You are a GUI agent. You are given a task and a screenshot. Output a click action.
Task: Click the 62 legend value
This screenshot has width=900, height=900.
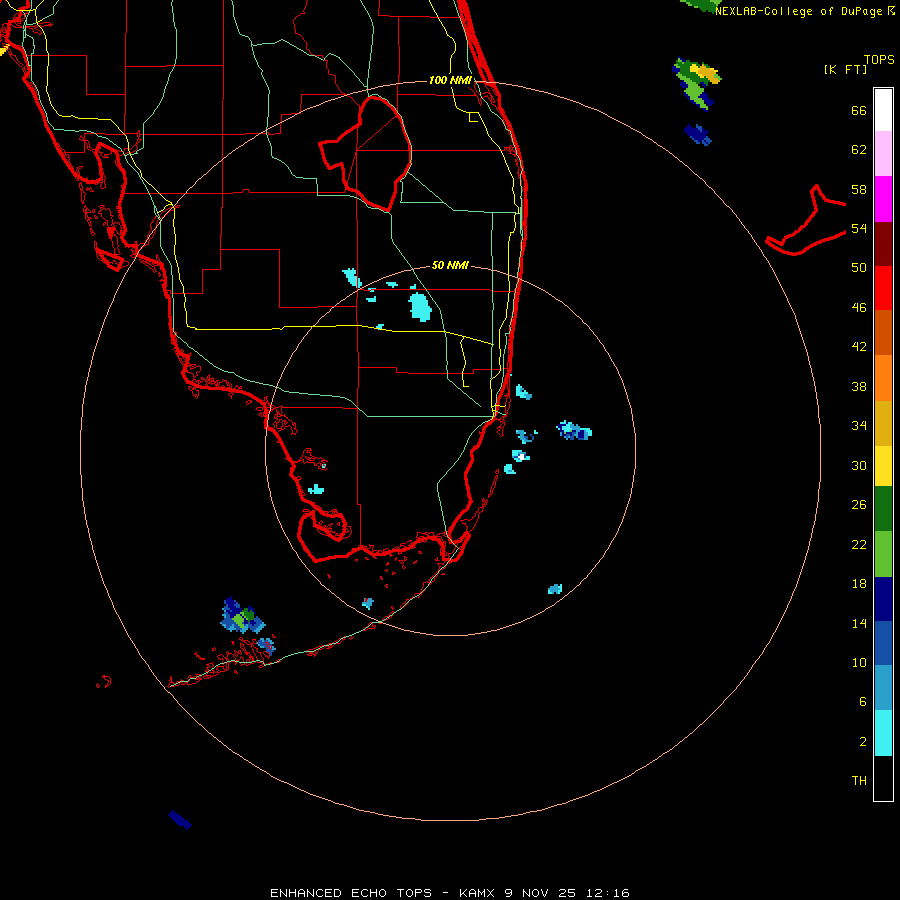coord(859,150)
